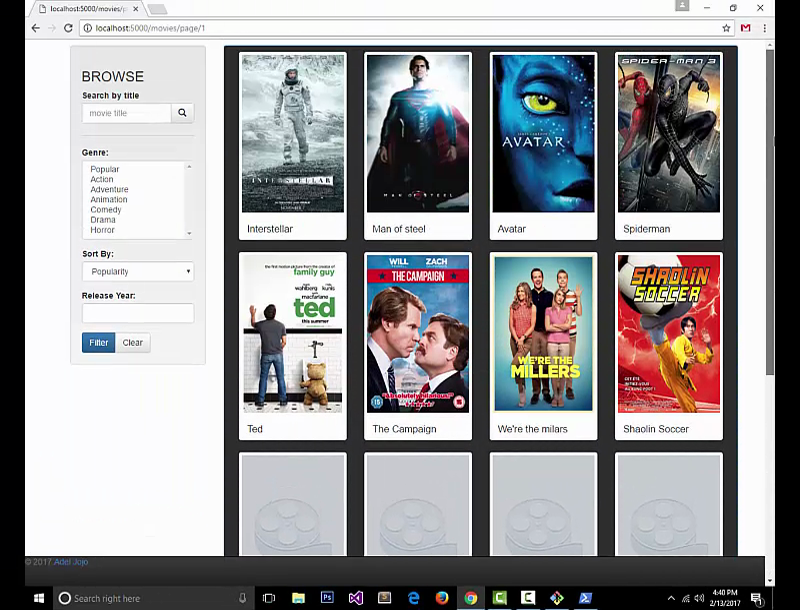Select Action in the genre list

[102, 179]
